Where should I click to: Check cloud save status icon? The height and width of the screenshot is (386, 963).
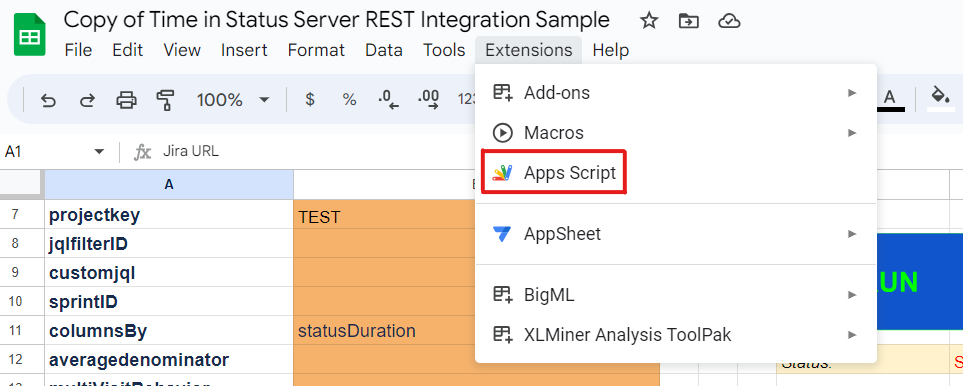(728, 21)
